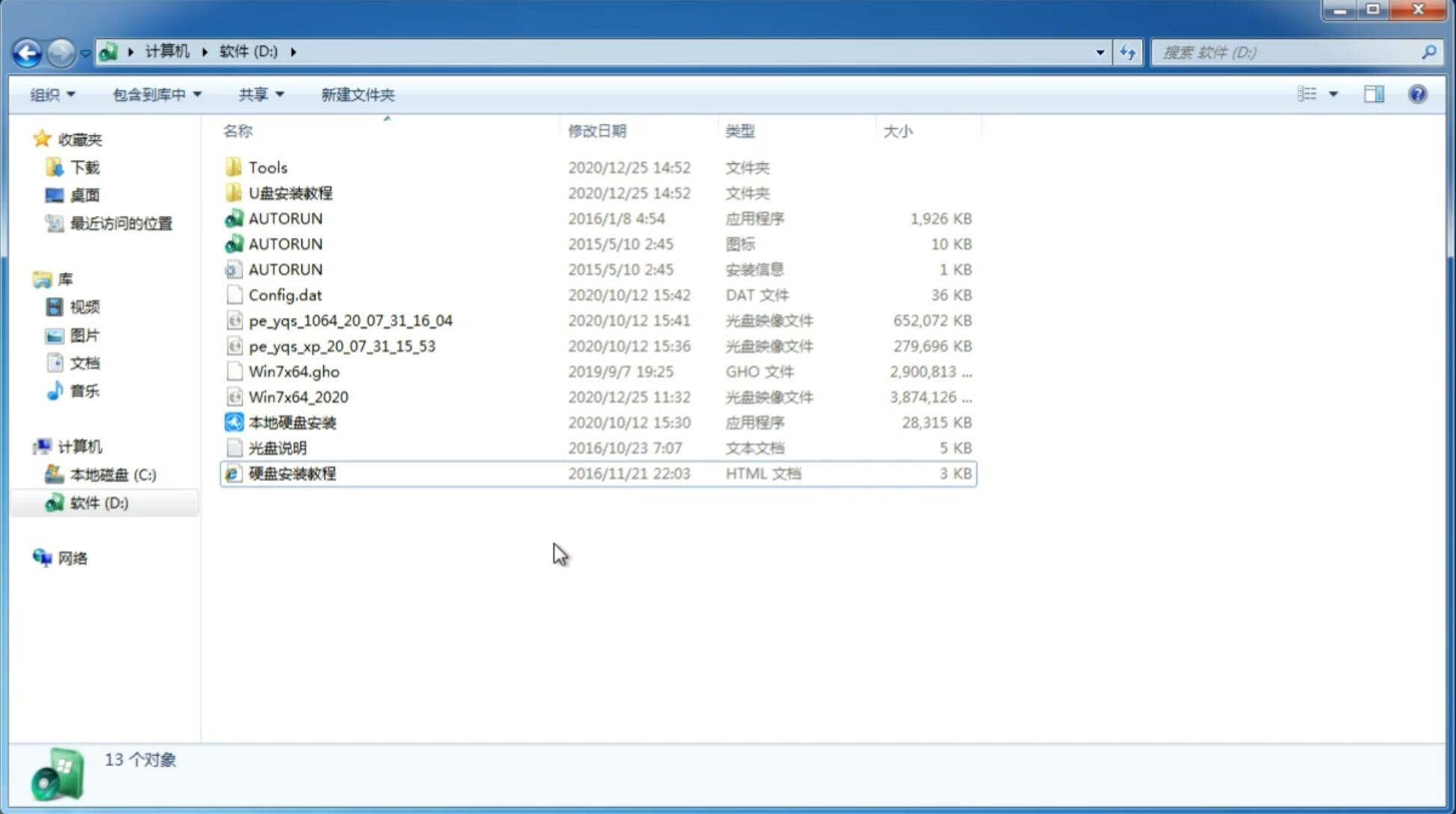
Task: Open Win7x64.gho Ghost file
Action: [x=295, y=371]
